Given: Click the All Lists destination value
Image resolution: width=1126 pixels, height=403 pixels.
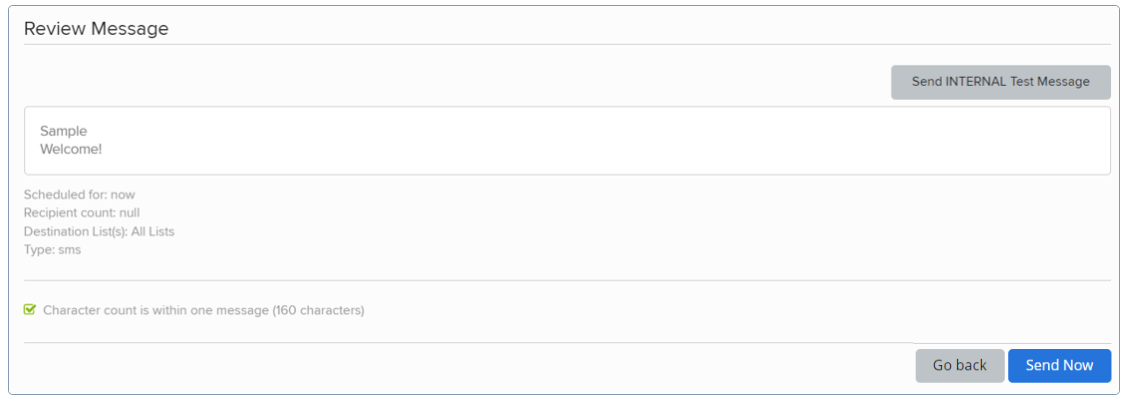Looking at the screenshot, I should point(153,231).
